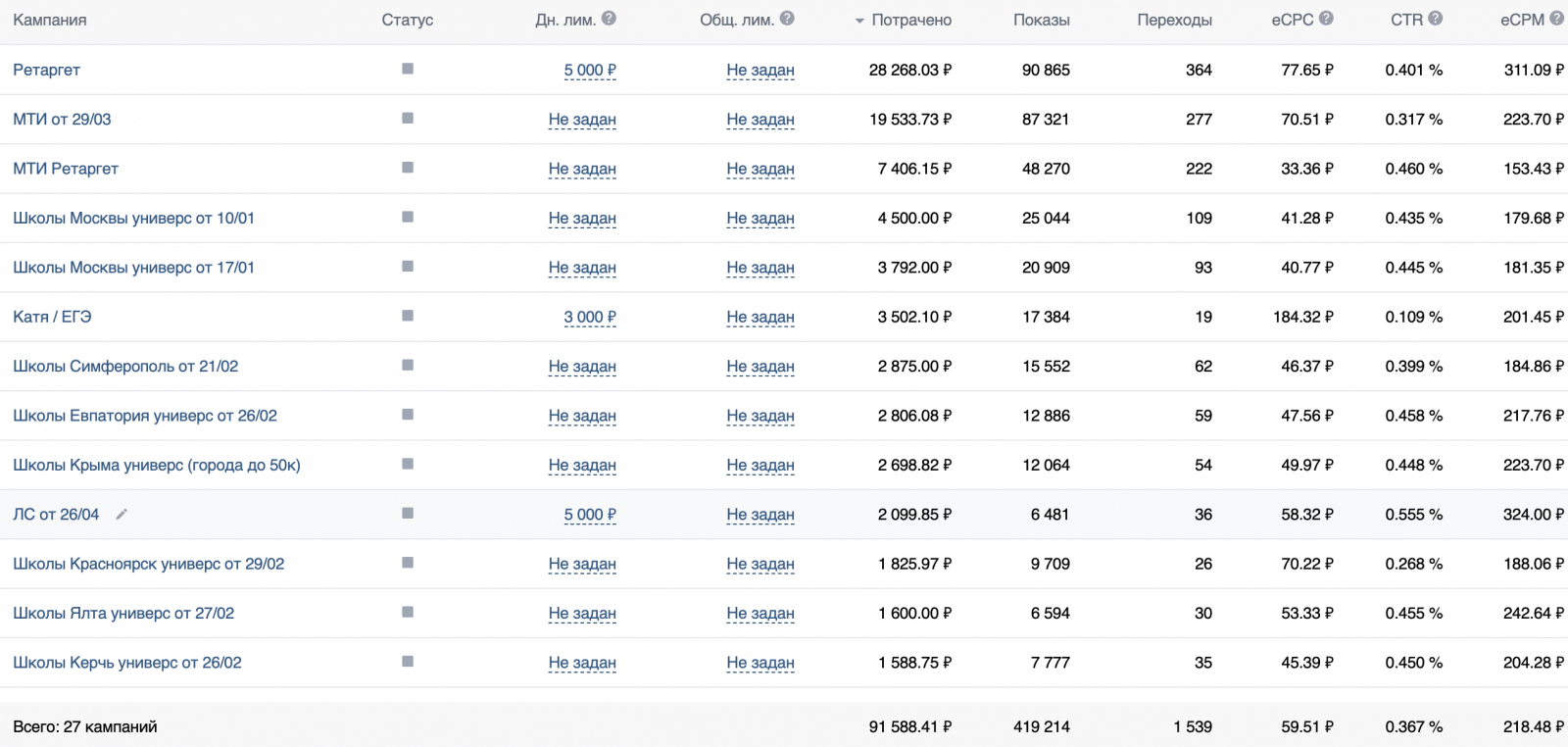1568x747 pixels.
Task: Click status square icon for Катя / ЕГЭ
Action: click(x=408, y=316)
